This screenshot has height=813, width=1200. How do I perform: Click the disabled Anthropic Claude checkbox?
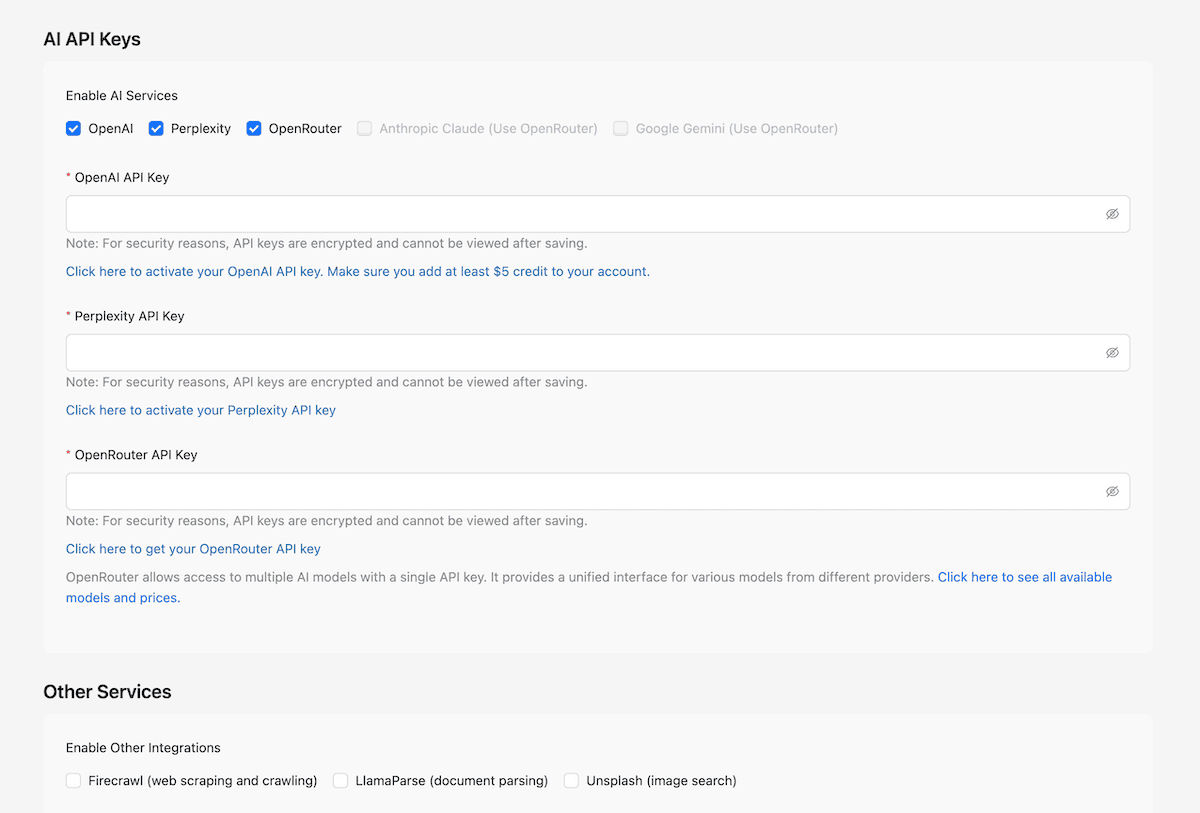[x=365, y=129]
